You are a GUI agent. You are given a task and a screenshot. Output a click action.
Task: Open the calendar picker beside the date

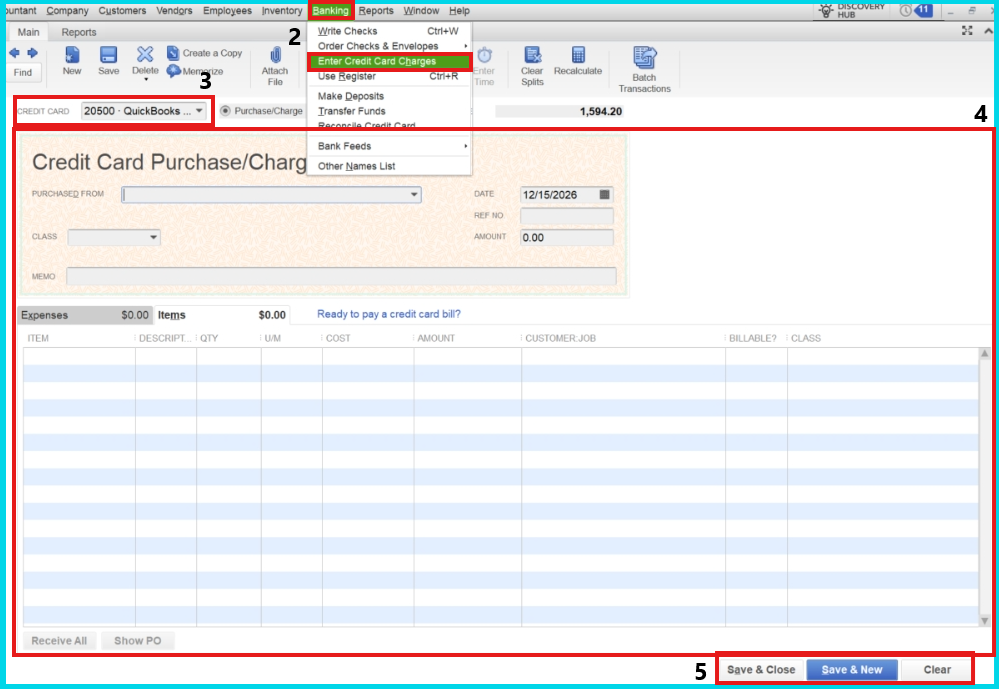tap(605, 194)
